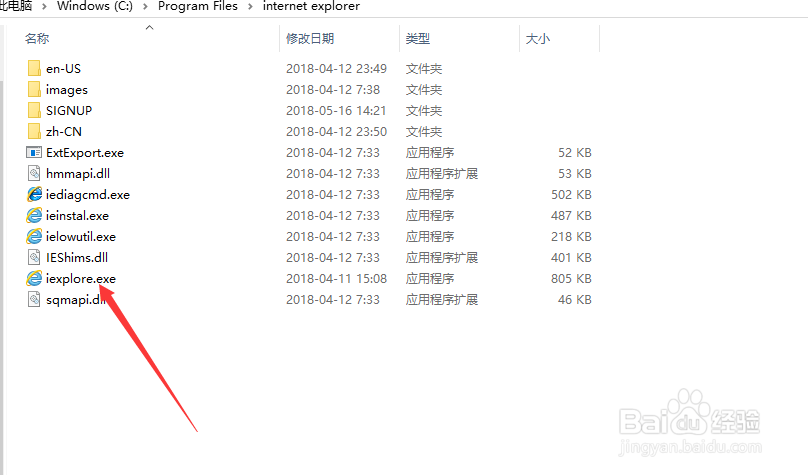Click 应用程序 type of iexplore.exe
The height and width of the screenshot is (475, 808).
click(430, 279)
